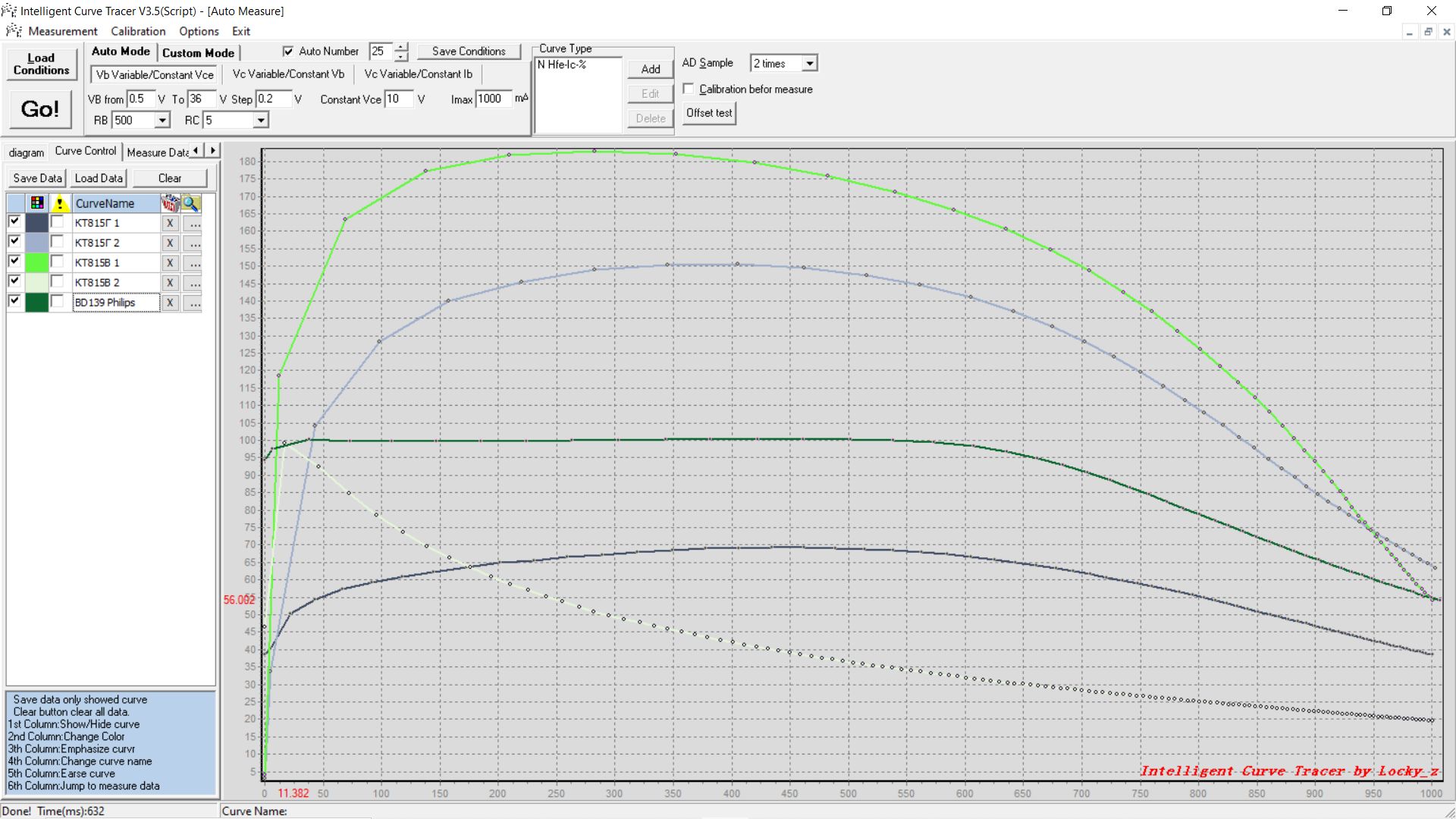The height and width of the screenshot is (819, 1456).
Task: Hide the KT815B 1 curve
Action: [x=14, y=261]
